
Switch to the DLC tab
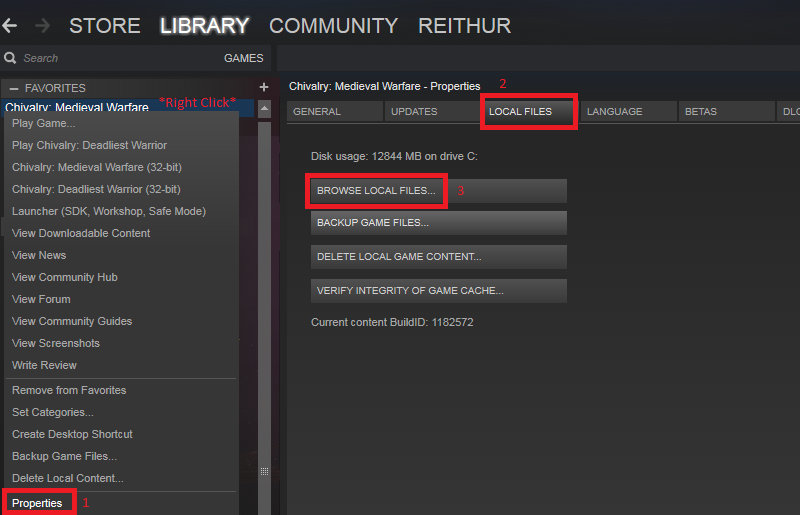coord(788,111)
